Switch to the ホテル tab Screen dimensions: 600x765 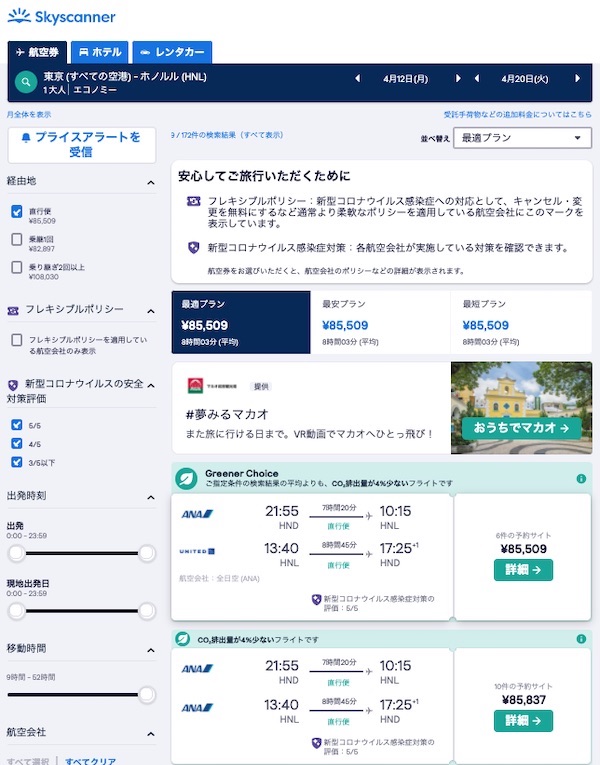click(x=100, y=52)
